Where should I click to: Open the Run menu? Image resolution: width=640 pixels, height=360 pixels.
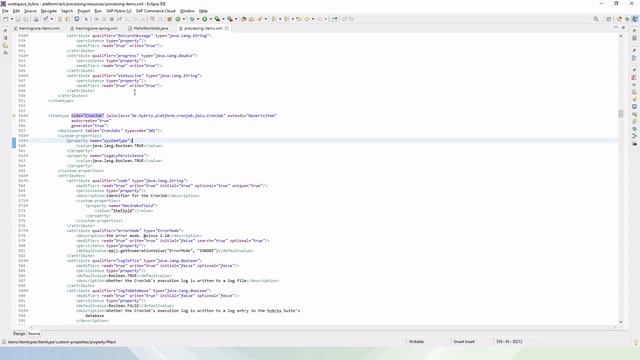(x=98, y=11)
